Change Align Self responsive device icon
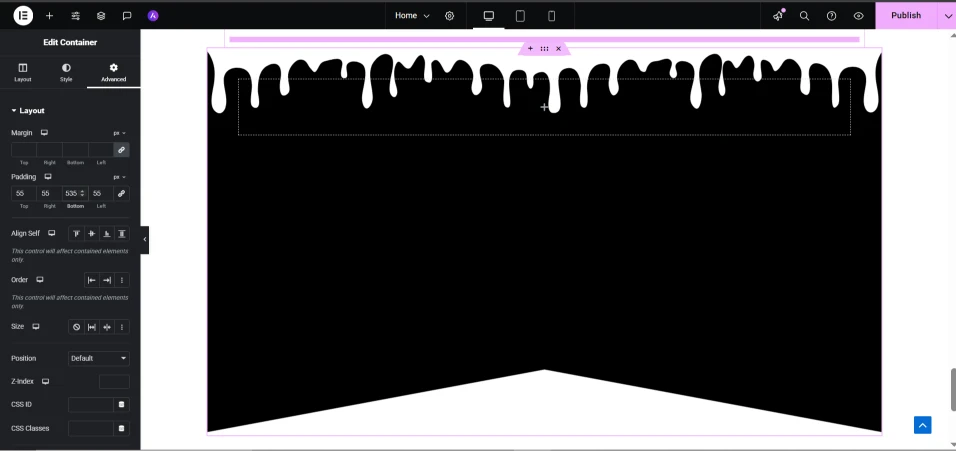The image size is (956, 451). [x=52, y=233]
